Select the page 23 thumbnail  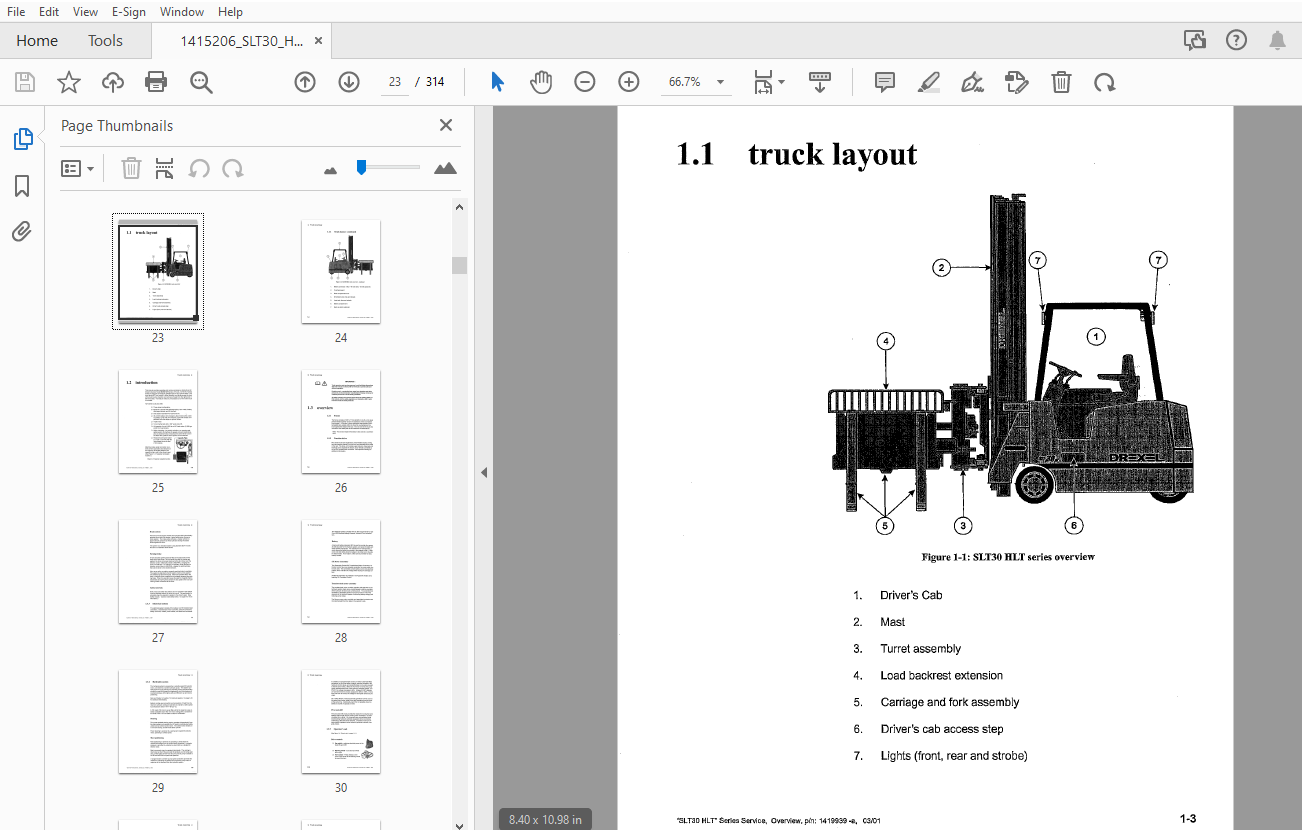(158, 272)
